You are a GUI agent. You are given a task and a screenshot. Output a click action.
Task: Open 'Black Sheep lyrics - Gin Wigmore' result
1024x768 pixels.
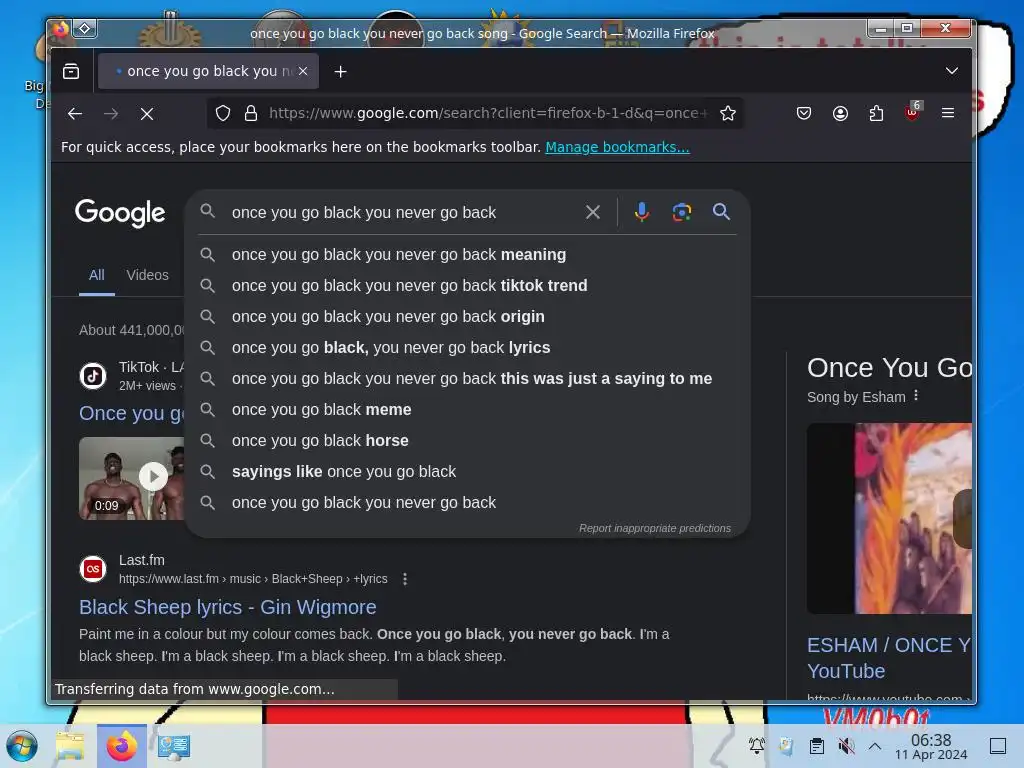coord(228,607)
